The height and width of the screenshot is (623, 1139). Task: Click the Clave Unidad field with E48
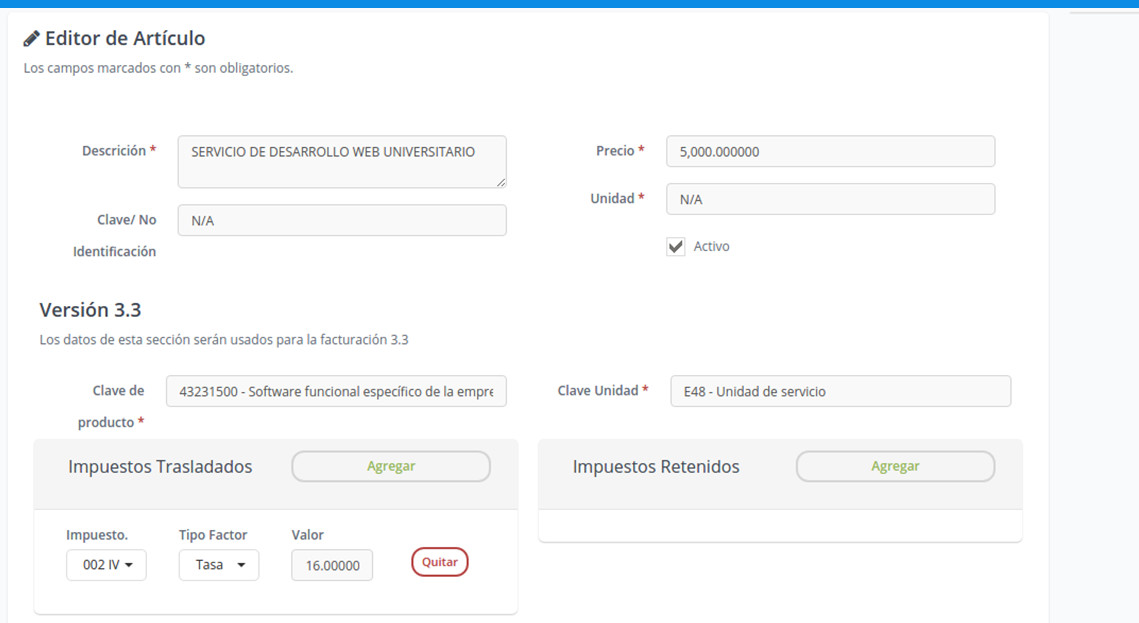[x=840, y=392]
